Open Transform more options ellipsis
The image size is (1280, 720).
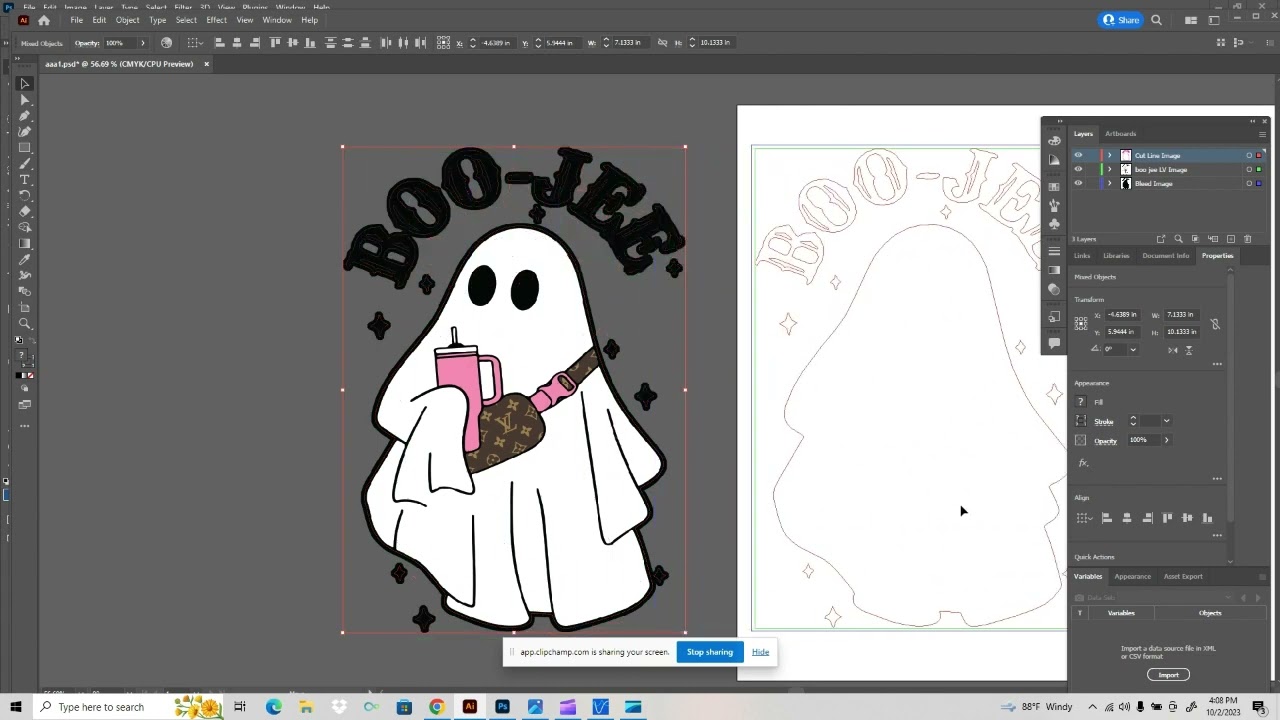tap(1217, 364)
